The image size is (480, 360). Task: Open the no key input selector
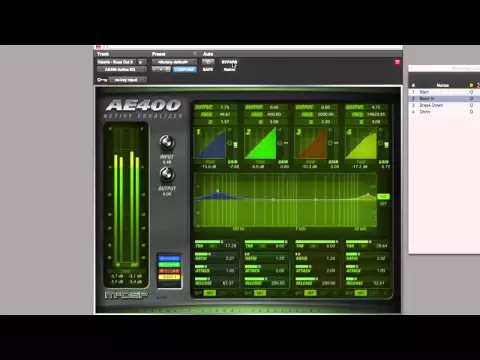point(127,80)
